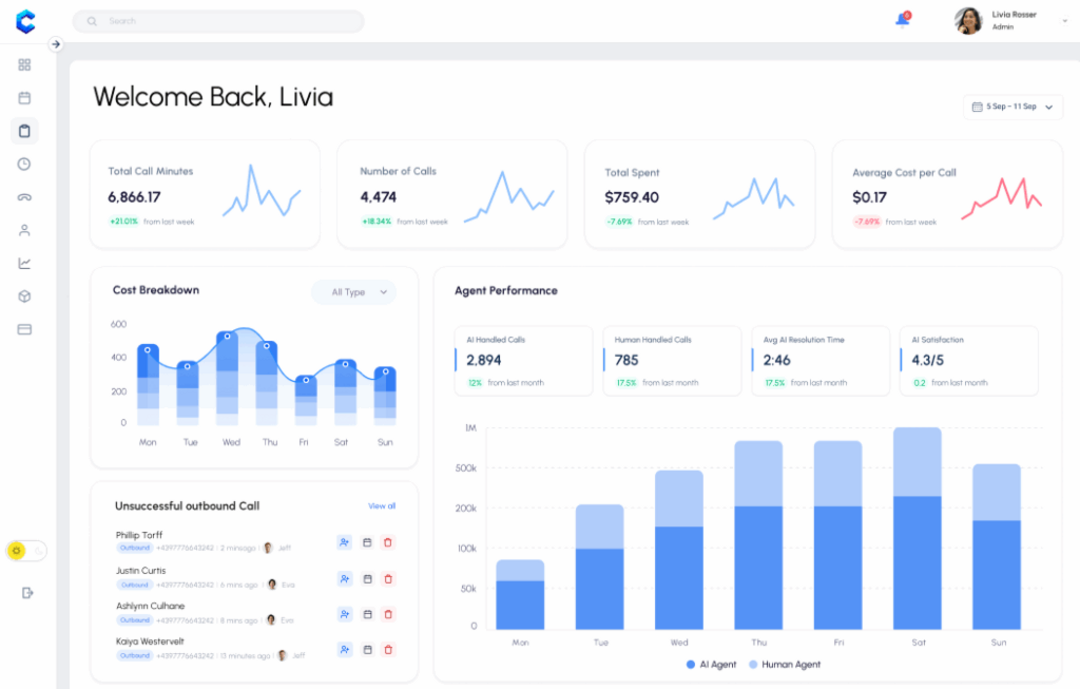Assign agent to Justin Curtis call
The height and width of the screenshot is (689, 1080).
pyautogui.click(x=345, y=578)
